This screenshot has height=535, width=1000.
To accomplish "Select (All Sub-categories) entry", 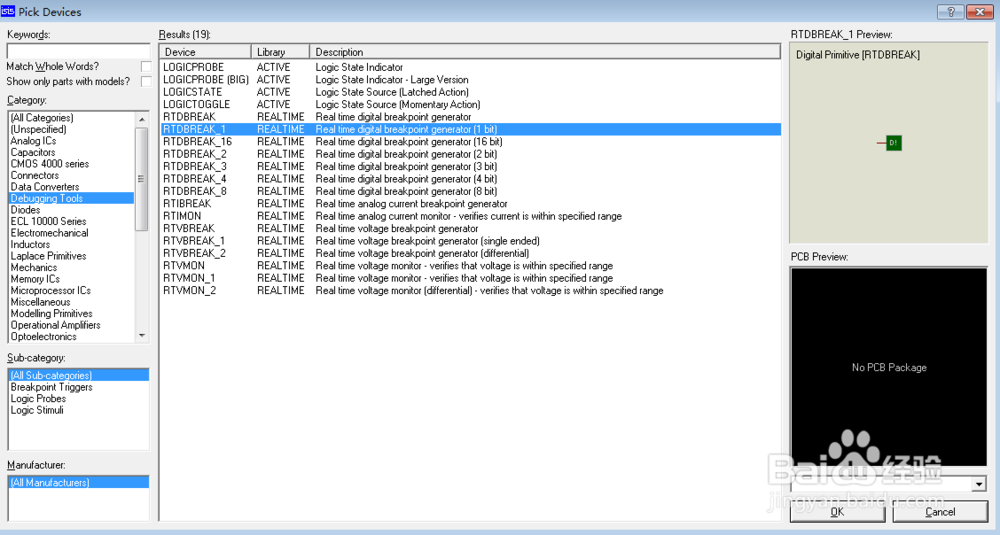I will (x=78, y=376).
